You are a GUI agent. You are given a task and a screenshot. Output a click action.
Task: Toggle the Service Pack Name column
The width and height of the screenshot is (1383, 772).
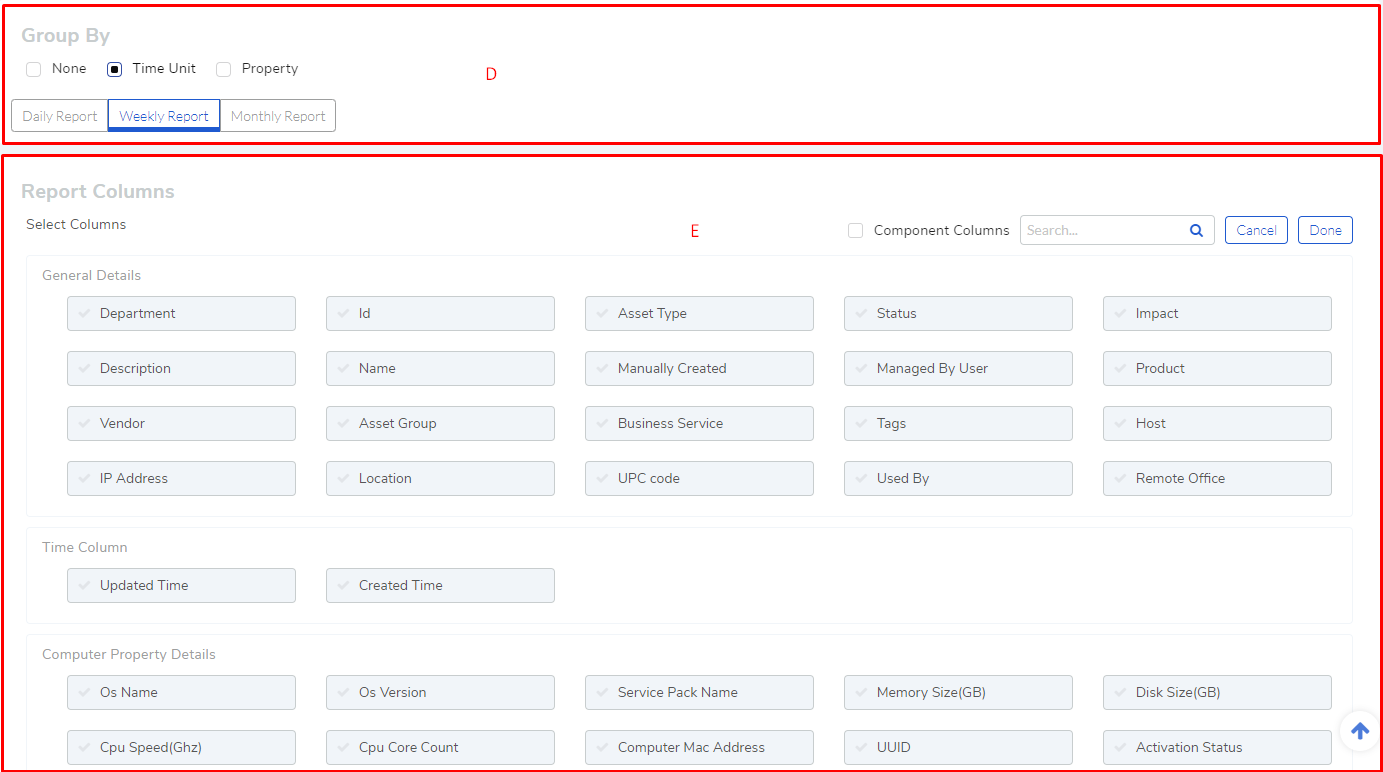(699, 692)
